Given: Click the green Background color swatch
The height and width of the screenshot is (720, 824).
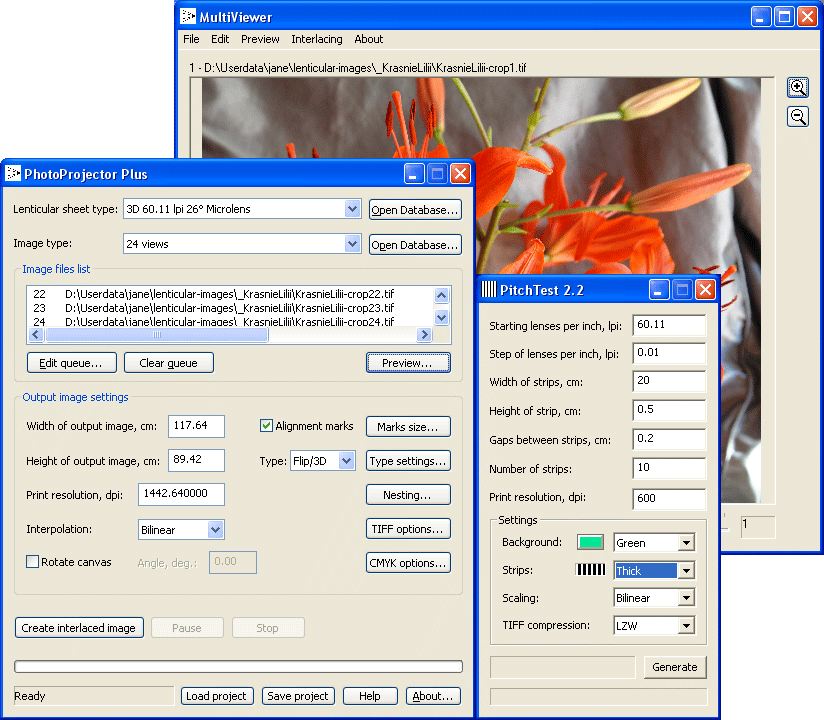Looking at the screenshot, I should coord(591,543).
